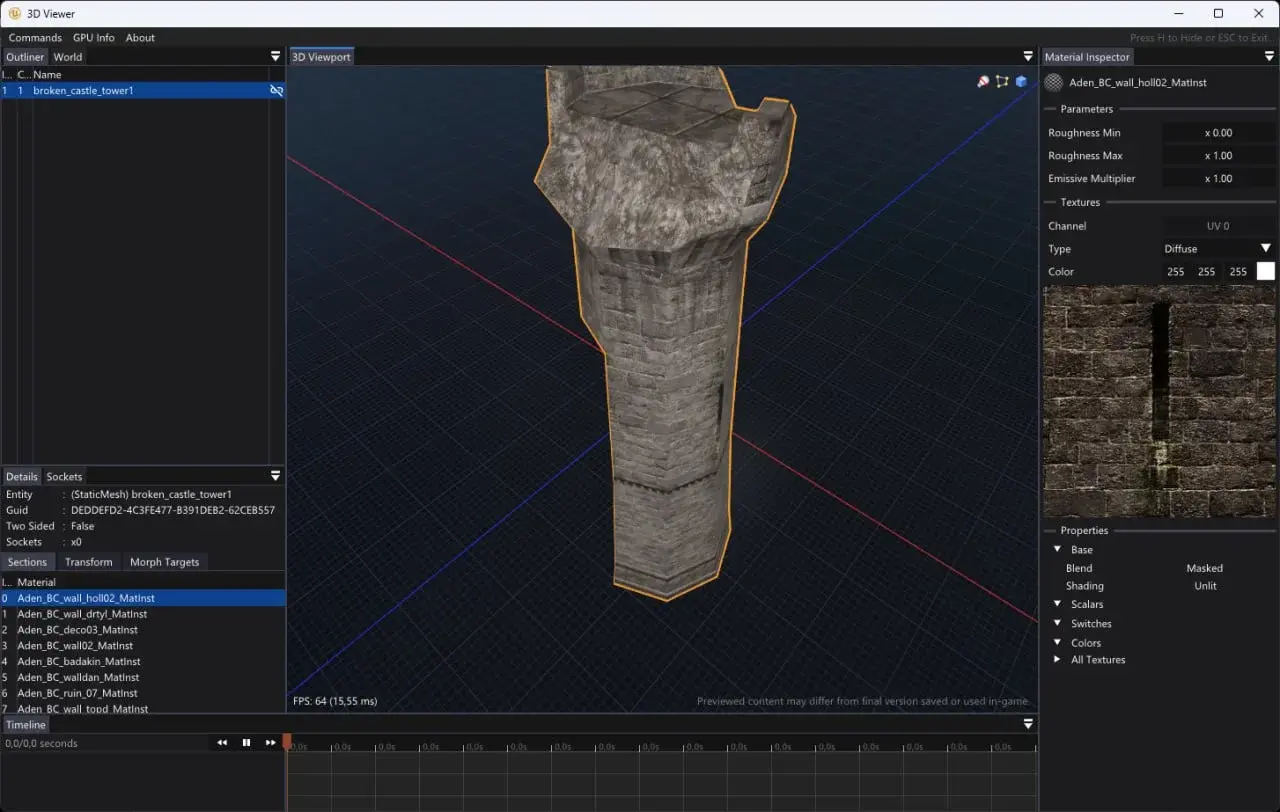Collapse the Switches properties group
Viewport: 1280px width, 812px height.
(1057, 623)
